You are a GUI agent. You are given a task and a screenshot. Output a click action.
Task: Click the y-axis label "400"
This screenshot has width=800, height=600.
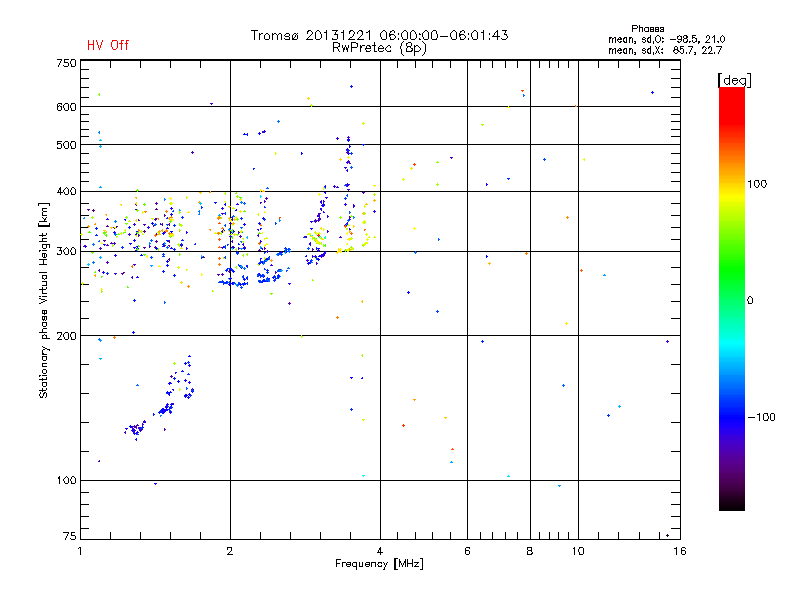[66, 191]
